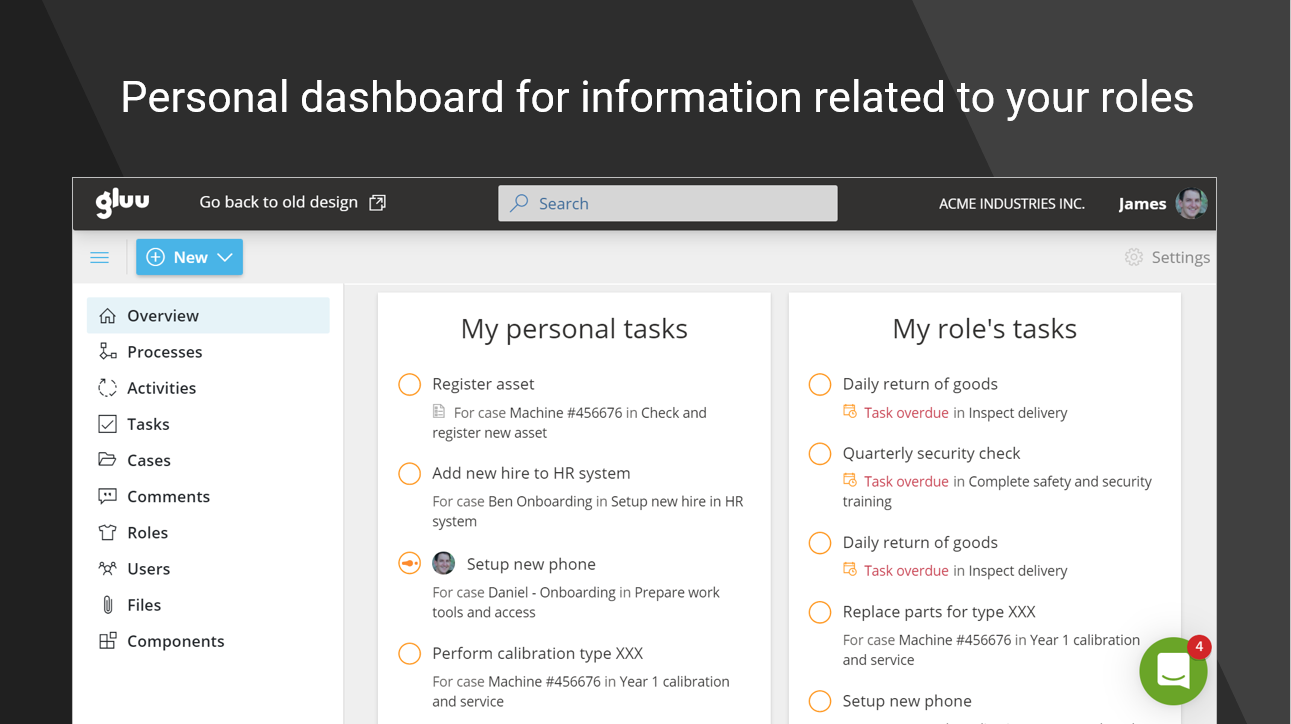Open the James user menu
The height and width of the screenshot is (724, 1291).
click(1142, 204)
